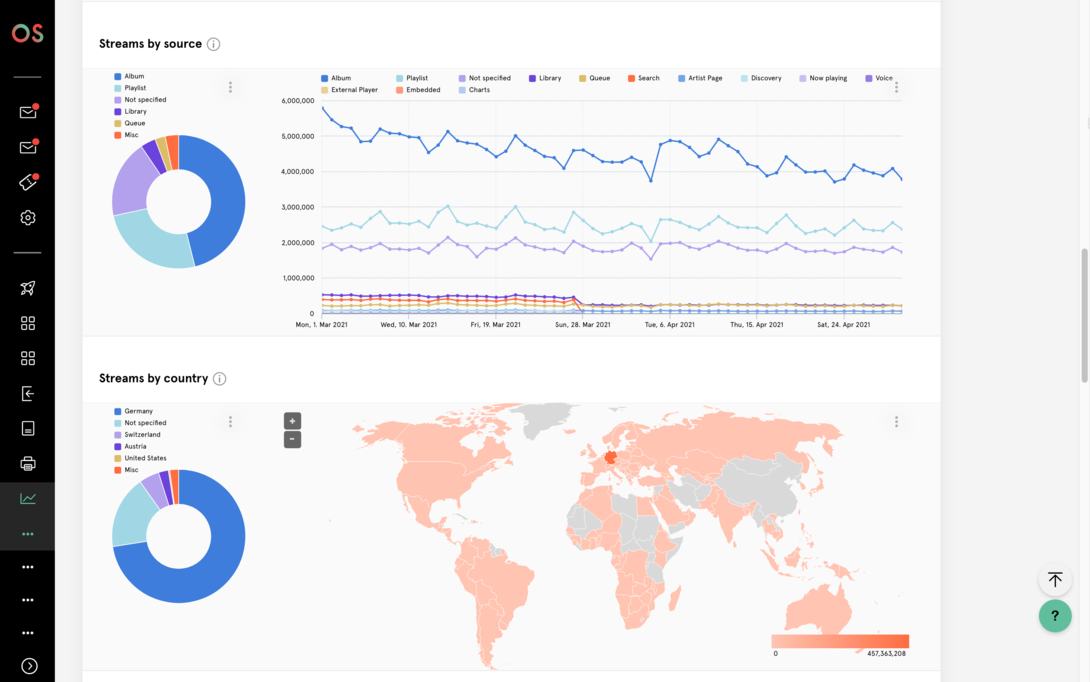Open the settings gear icon
The image size is (1090, 682).
(28, 218)
